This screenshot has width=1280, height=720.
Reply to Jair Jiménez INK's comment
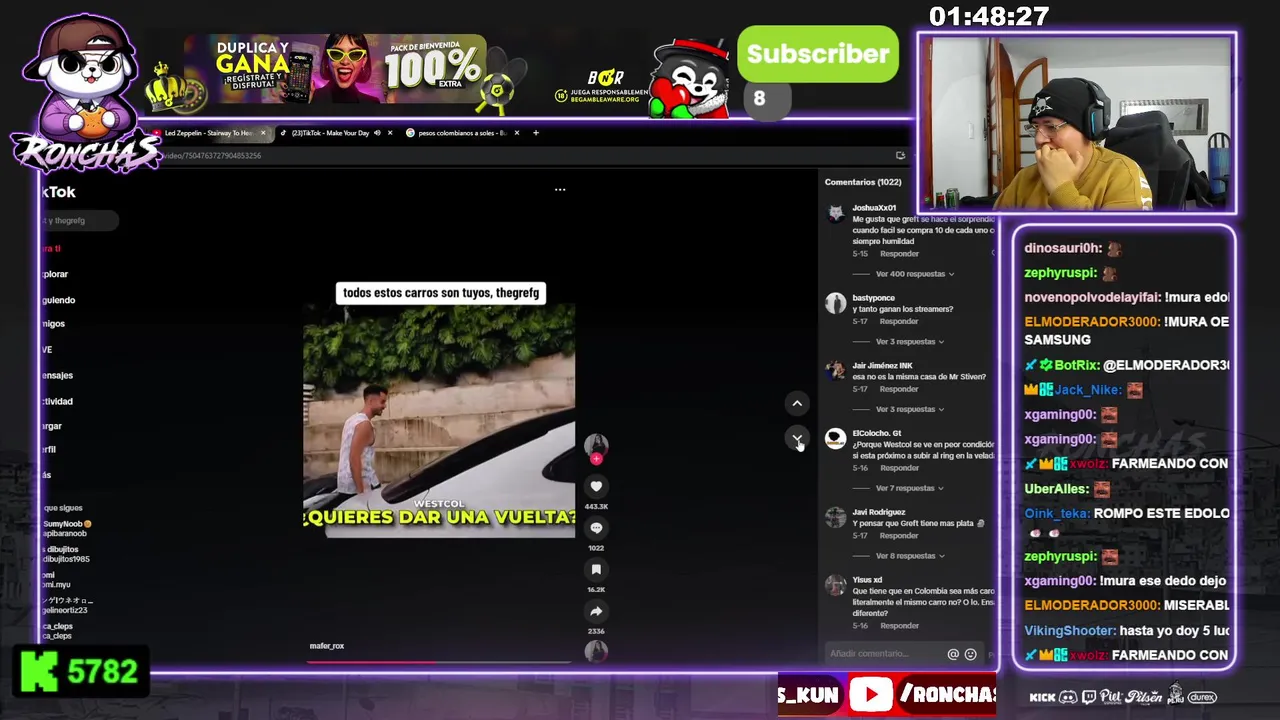899,389
